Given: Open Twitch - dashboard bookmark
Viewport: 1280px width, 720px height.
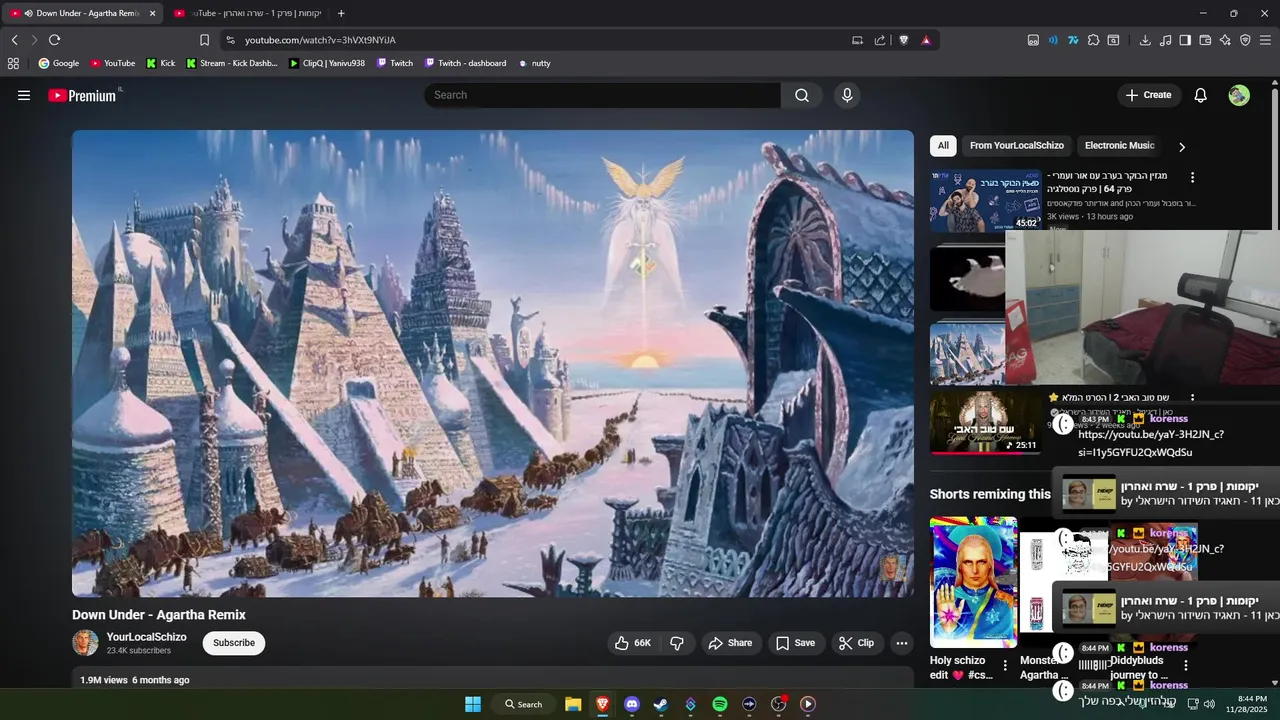Looking at the screenshot, I should 465,63.
